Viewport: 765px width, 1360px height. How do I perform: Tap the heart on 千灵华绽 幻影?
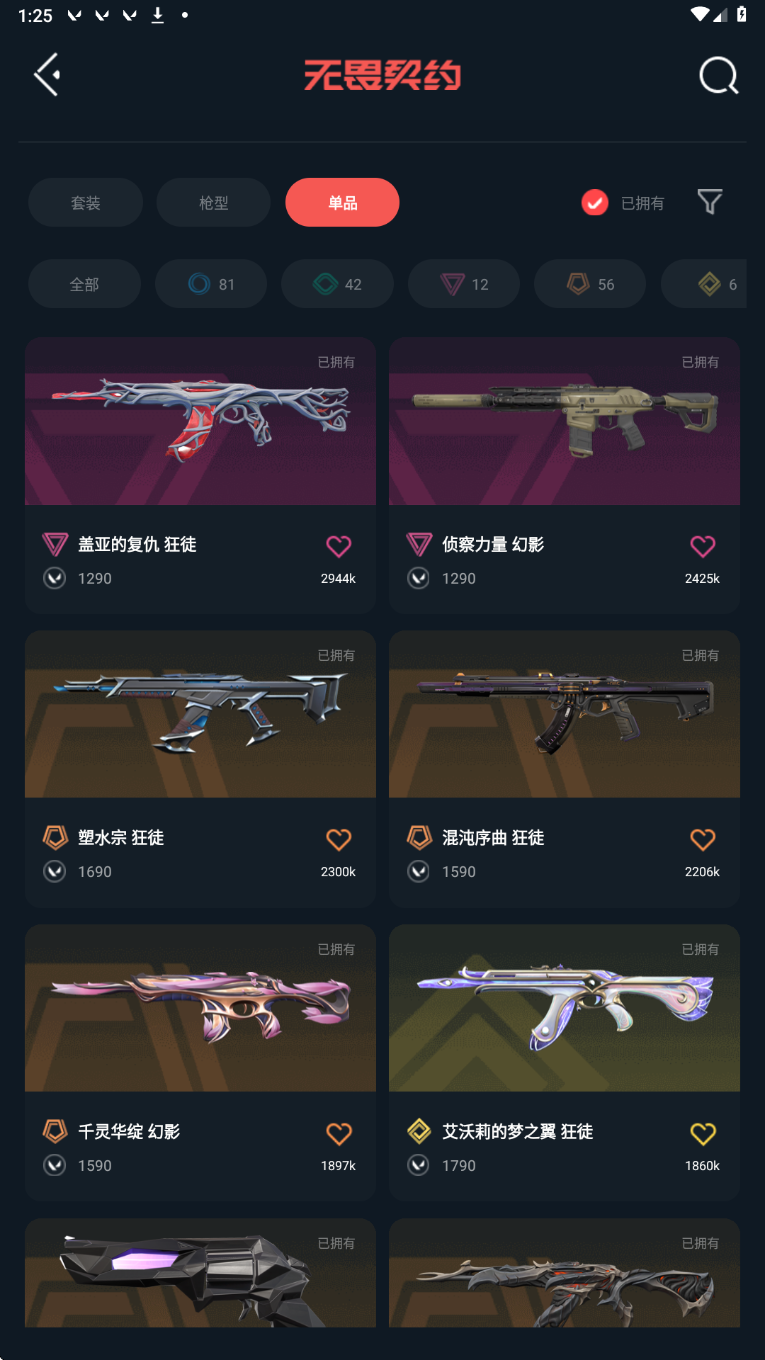click(339, 1133)
